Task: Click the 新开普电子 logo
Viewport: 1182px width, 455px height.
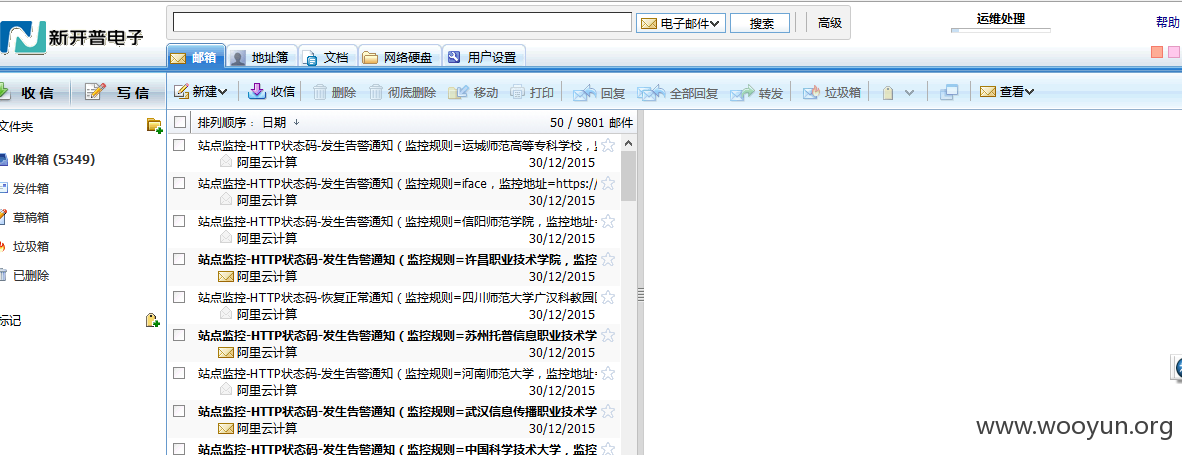Action: coord(72,37)
